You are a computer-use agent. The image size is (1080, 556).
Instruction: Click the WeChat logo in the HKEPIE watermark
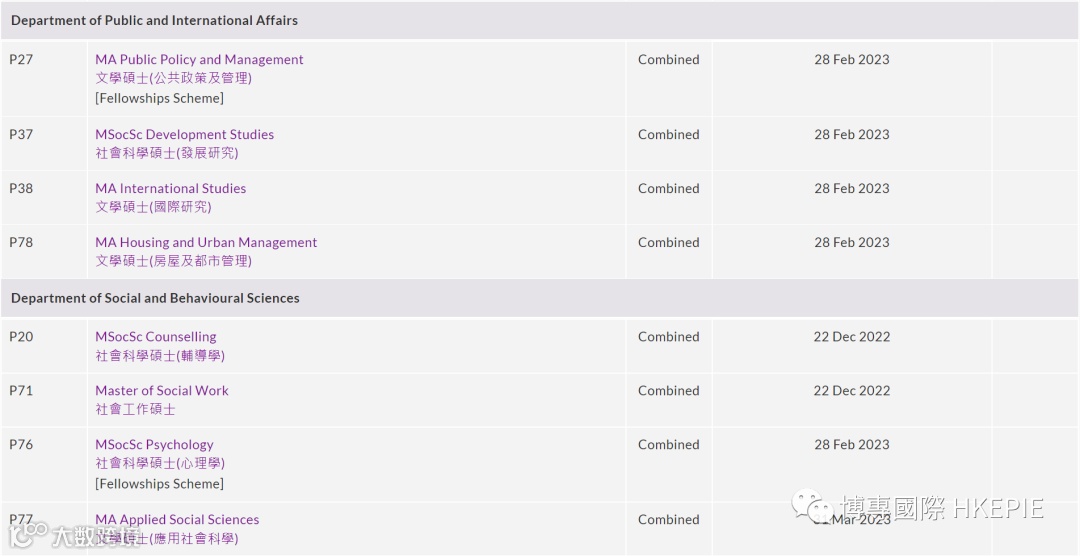click(x=814, y=507)
